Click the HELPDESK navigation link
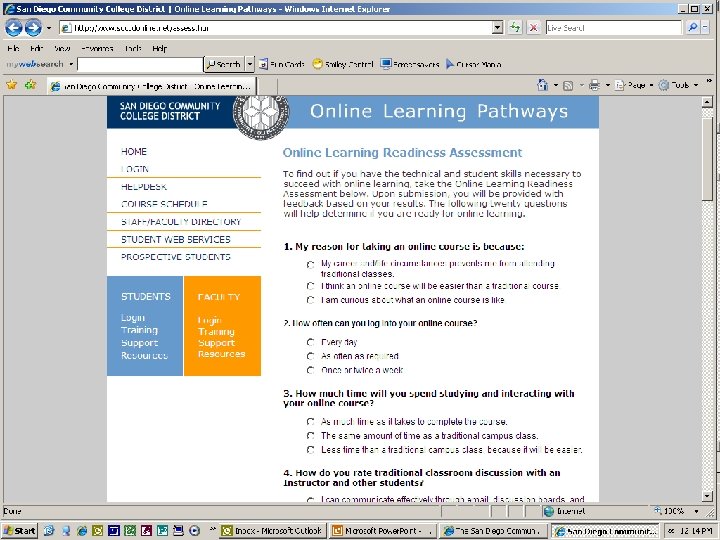 coord(144,187)
